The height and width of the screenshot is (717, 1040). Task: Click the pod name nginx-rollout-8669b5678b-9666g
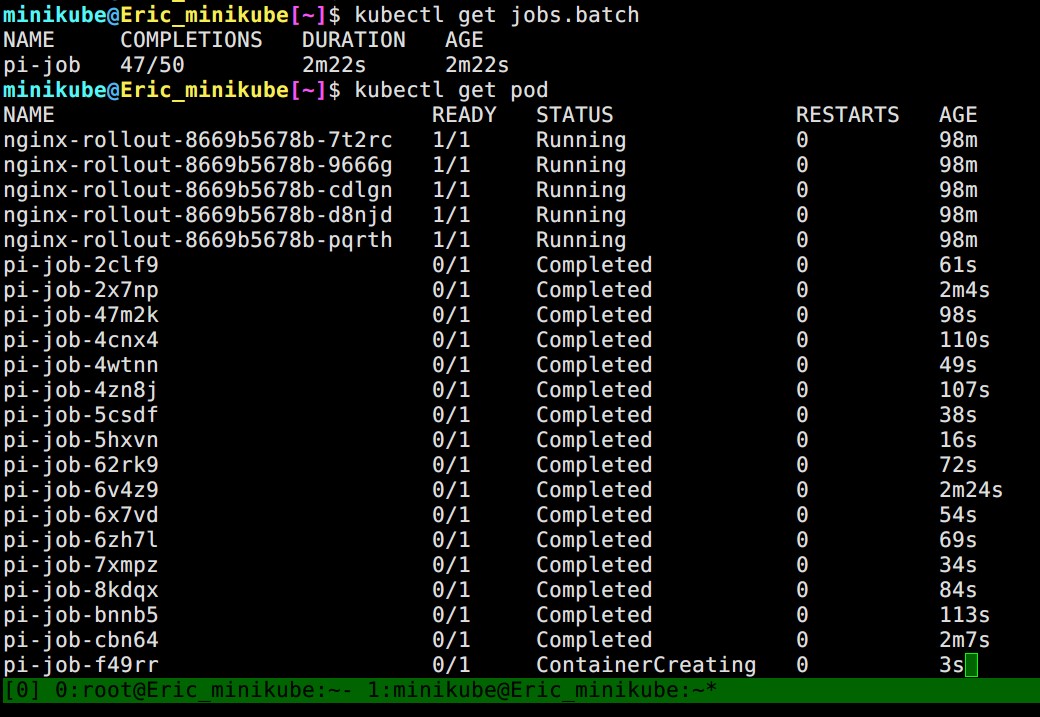point(198,165)
